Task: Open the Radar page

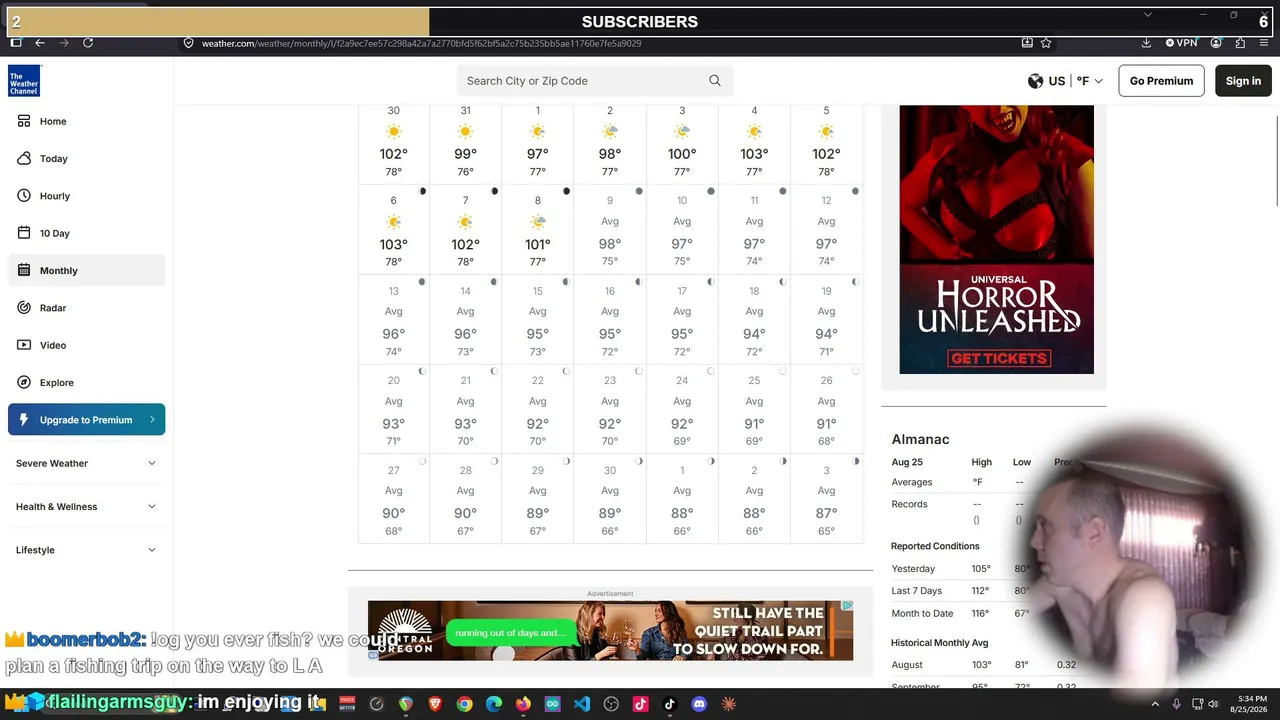Action: [86, 308]
